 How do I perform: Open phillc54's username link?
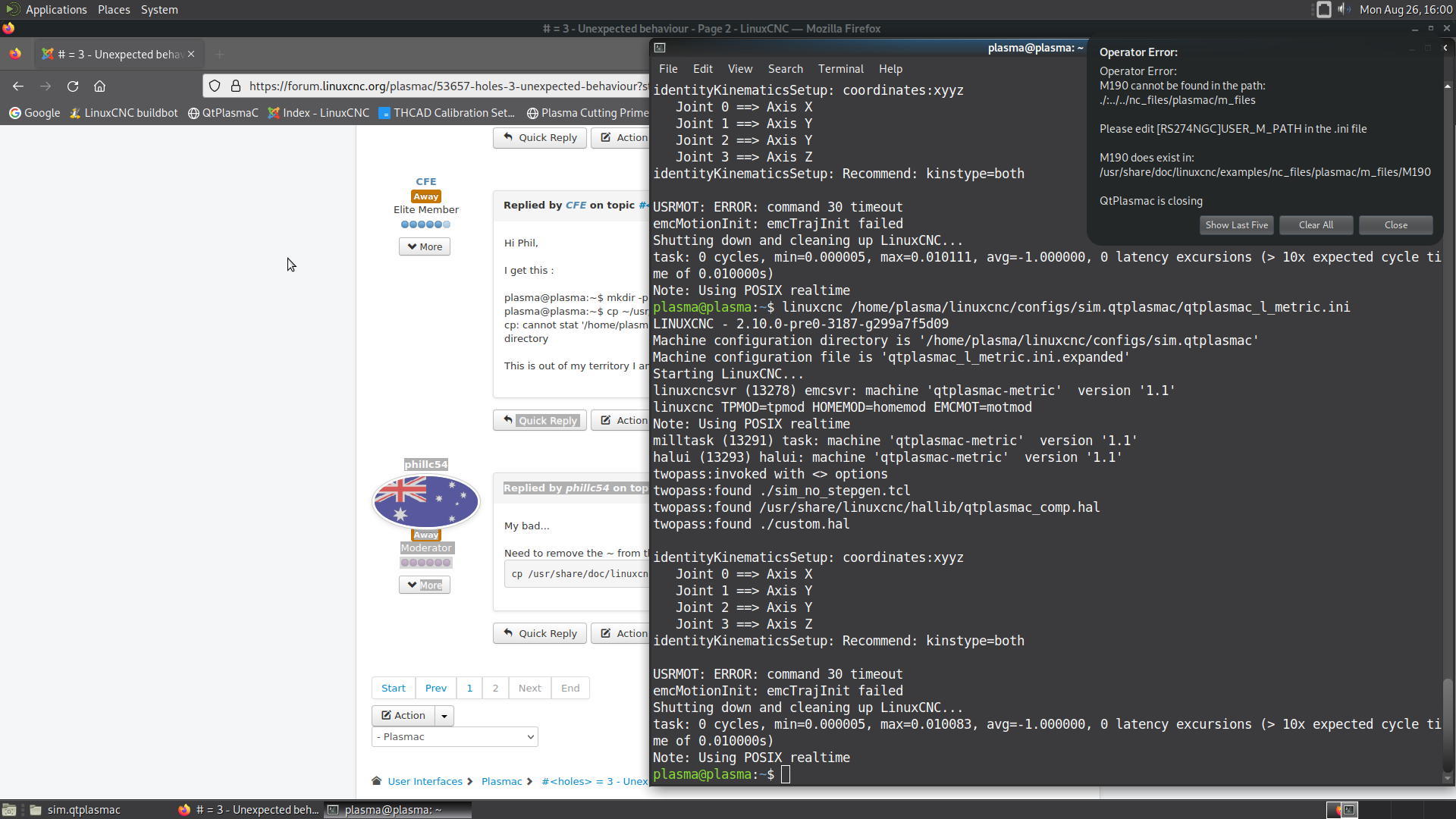426,465
